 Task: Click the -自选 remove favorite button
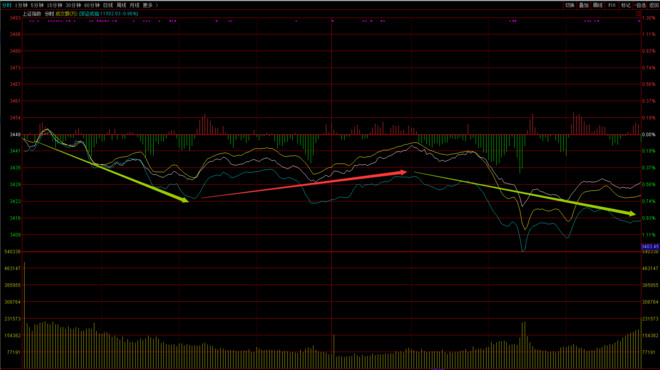pyautogui.click(x=640, y=5)
